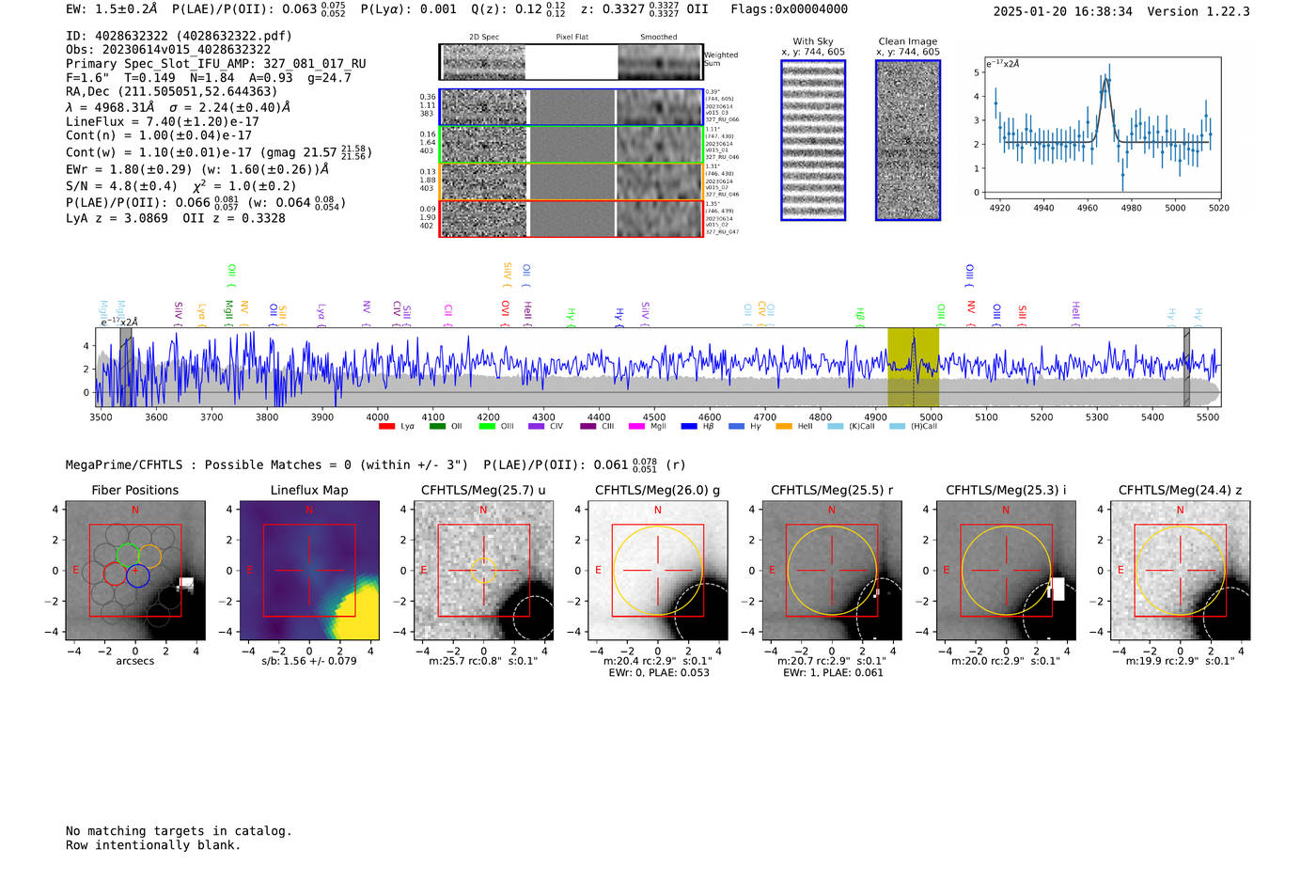Click the Pixel Flat column heading
The height and width of the screenshot is (896, 1316).
coord(572,38)
